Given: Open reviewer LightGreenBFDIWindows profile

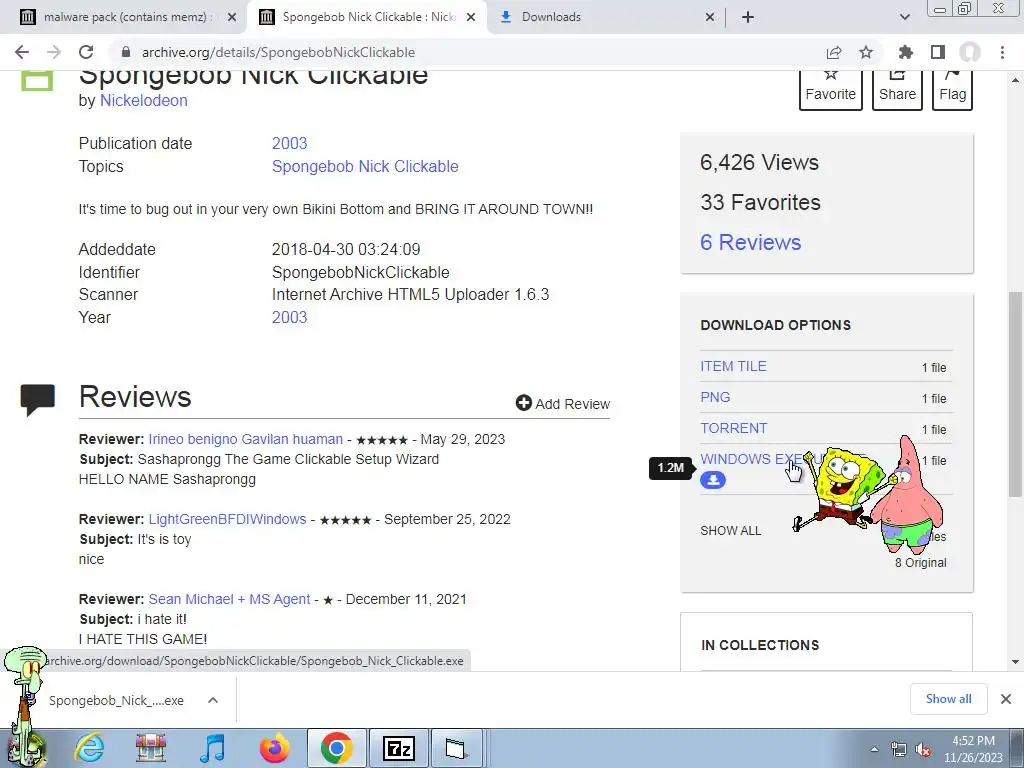Looking at the screenshot, I should (x=227, y=519).
